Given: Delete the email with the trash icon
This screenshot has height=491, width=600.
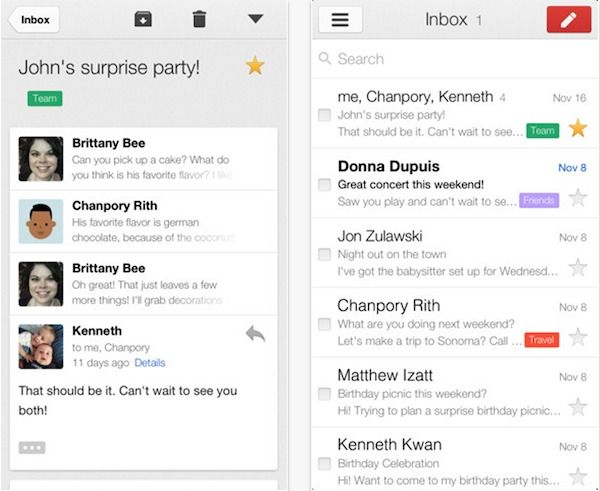Looking at the screenshot, I should click(199, 19).
